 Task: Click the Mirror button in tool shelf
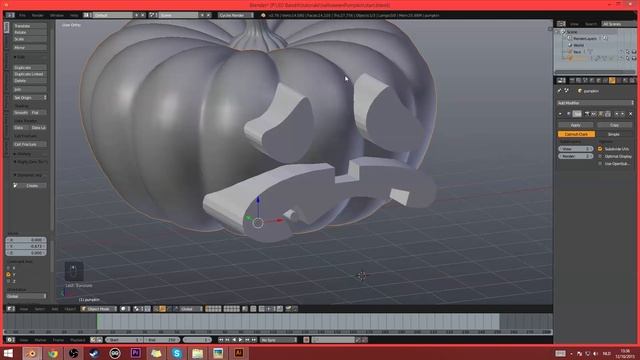point(29,47)
